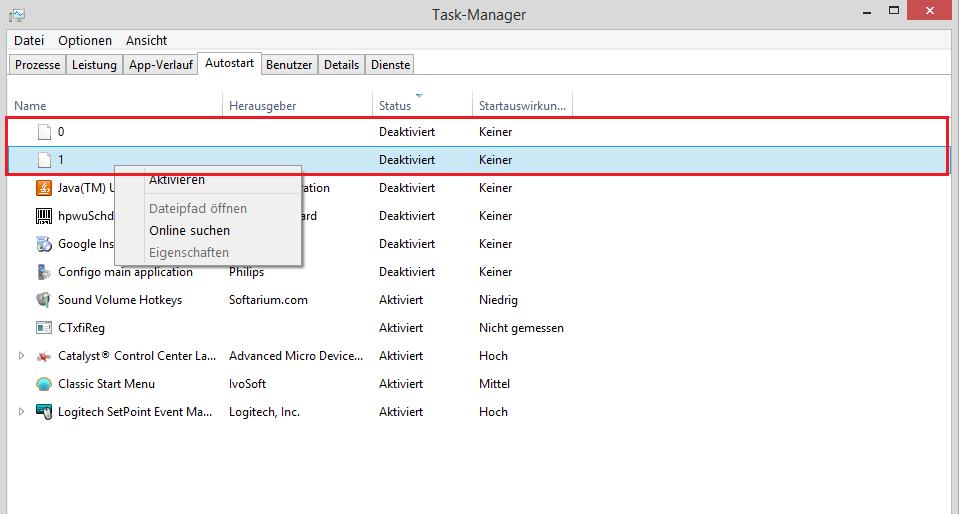959x514 pixels.
Task: Click the Java(TM) startup entry icon
Action: 44,188
